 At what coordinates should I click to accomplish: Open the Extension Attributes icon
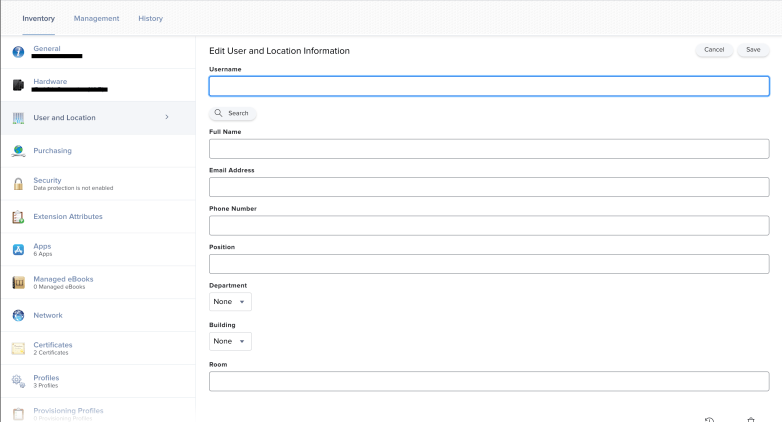(18, 217)
